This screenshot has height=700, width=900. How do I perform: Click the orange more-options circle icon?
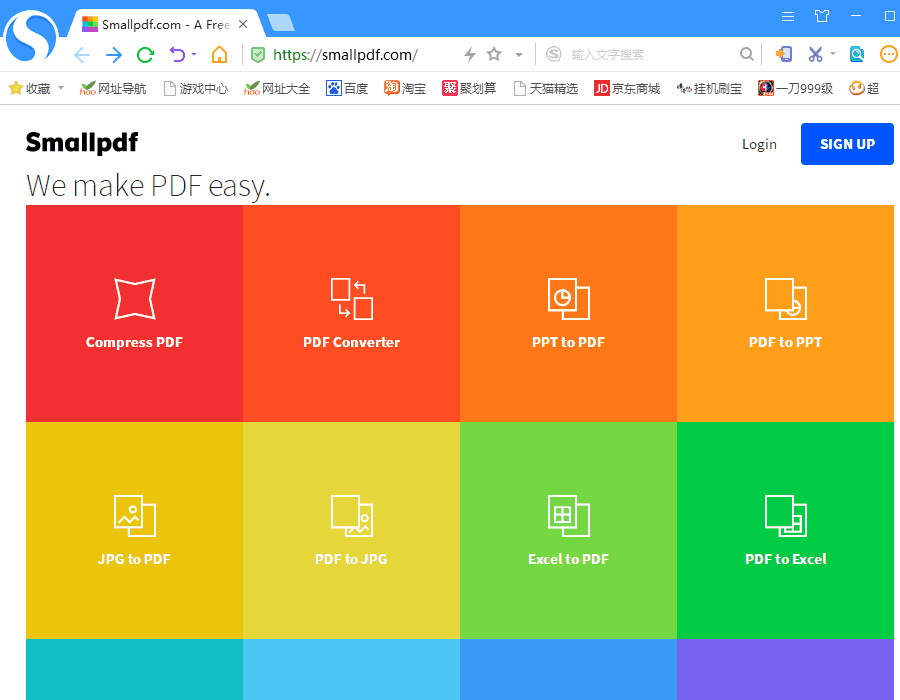(889, 55)
